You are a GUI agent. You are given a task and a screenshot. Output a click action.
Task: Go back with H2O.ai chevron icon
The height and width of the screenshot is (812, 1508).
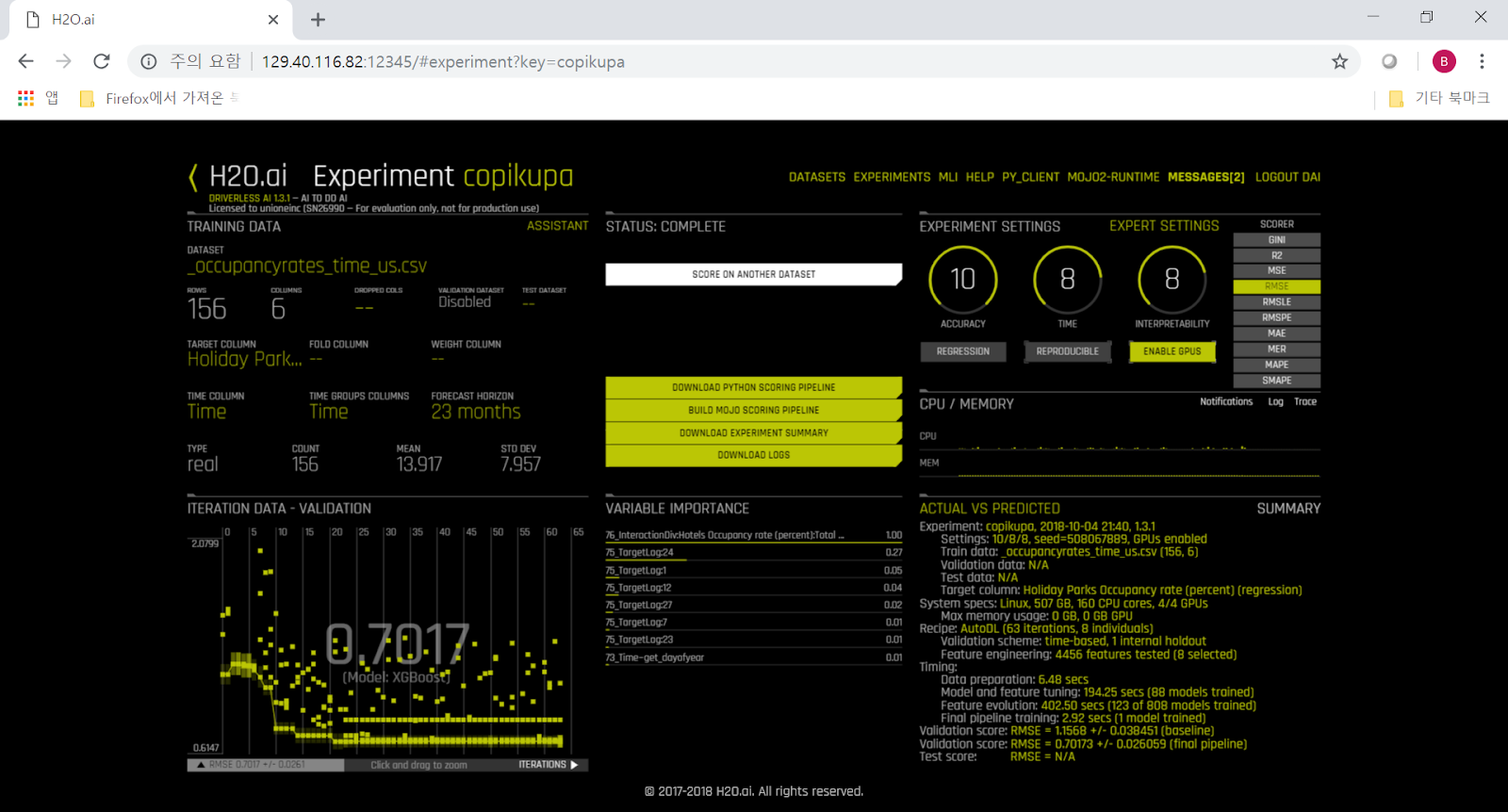click(193, 176)
